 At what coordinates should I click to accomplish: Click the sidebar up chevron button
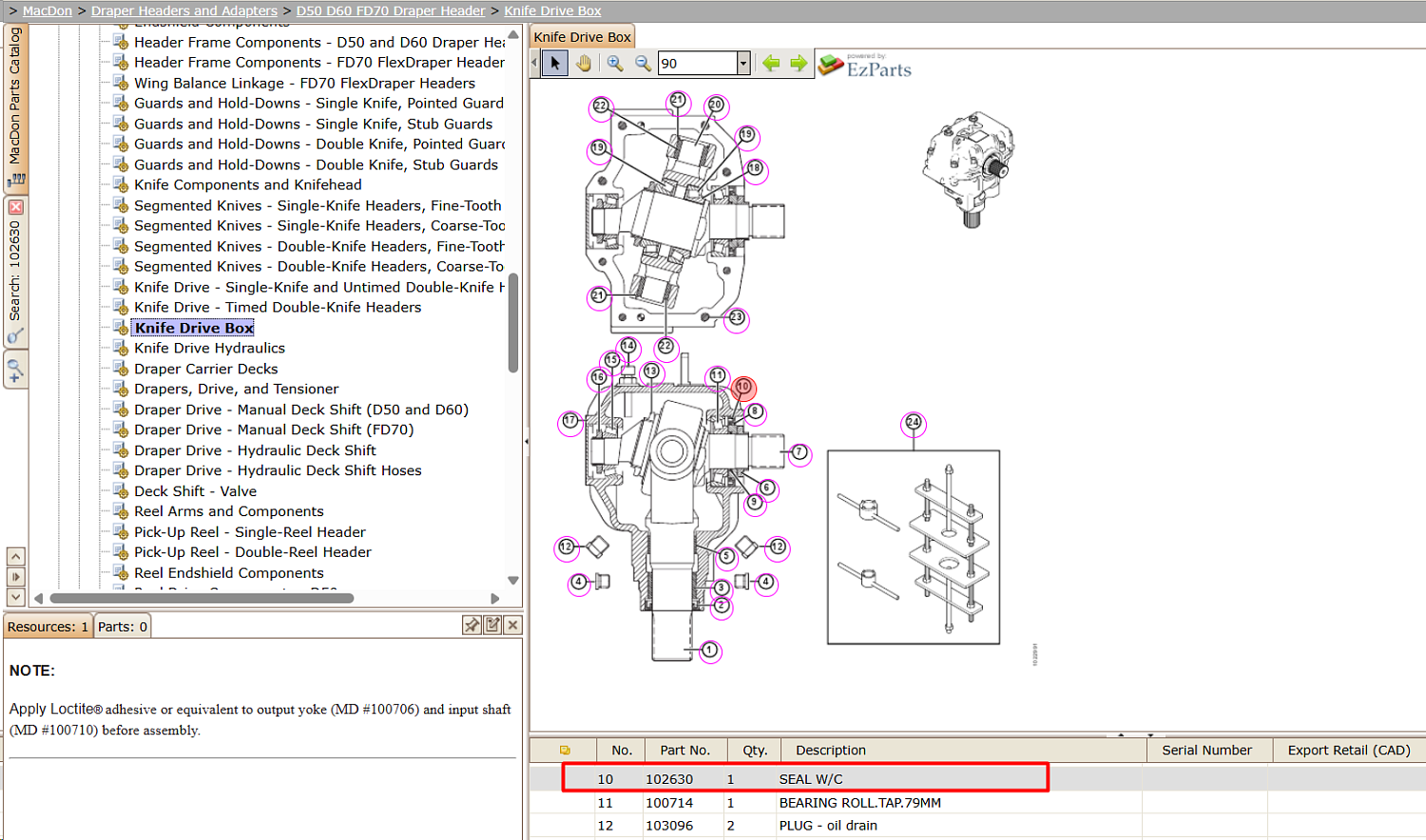(15, 556)
